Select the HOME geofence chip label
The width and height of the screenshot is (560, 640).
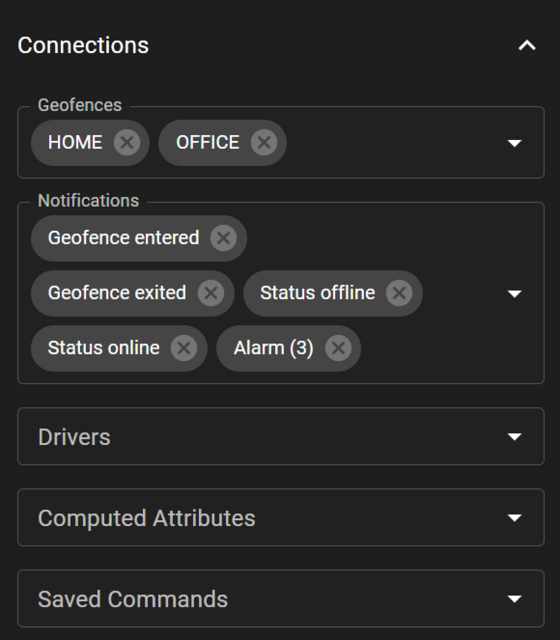[x=75, y=143]
